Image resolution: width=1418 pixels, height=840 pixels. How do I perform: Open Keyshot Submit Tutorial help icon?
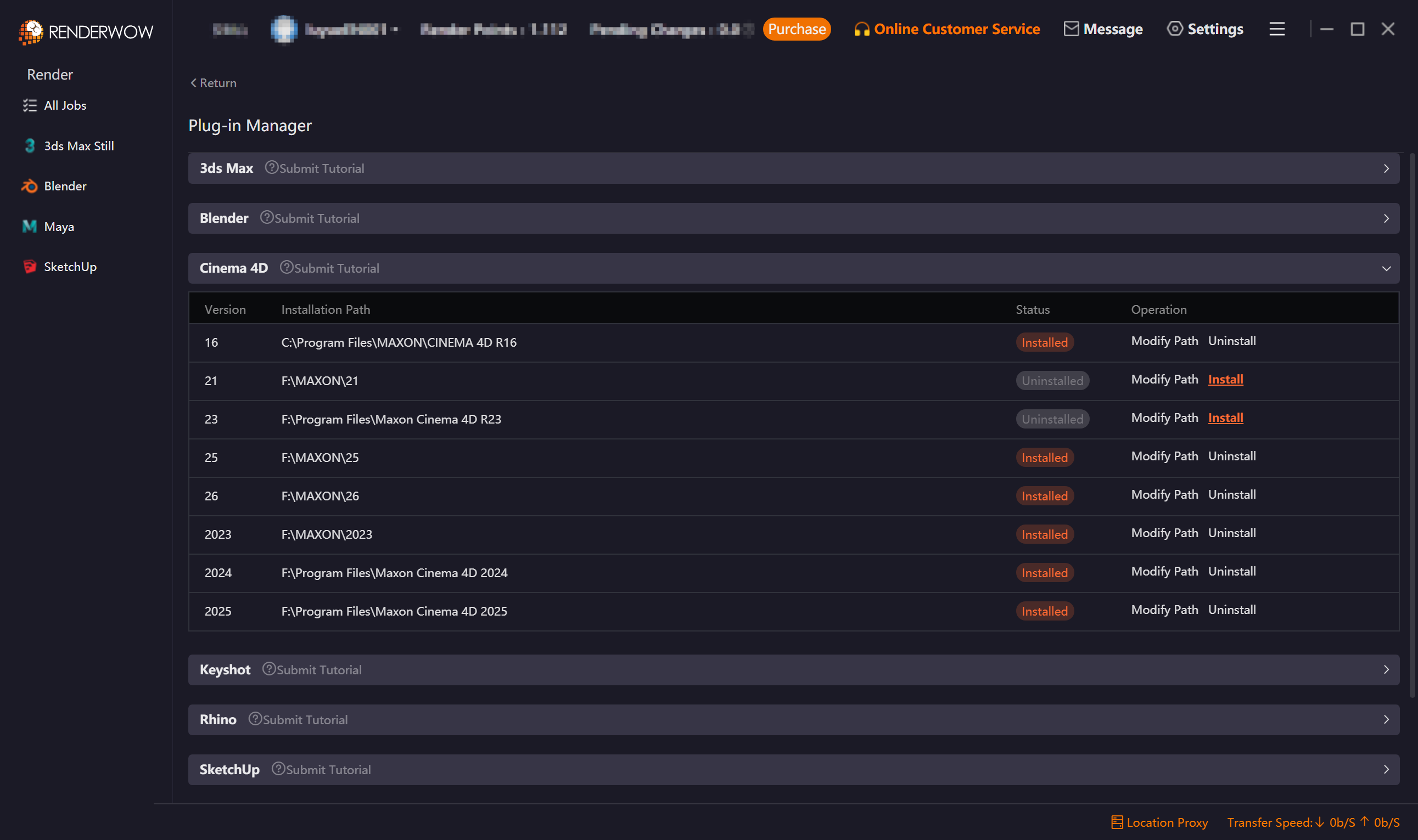coord(269,668)
